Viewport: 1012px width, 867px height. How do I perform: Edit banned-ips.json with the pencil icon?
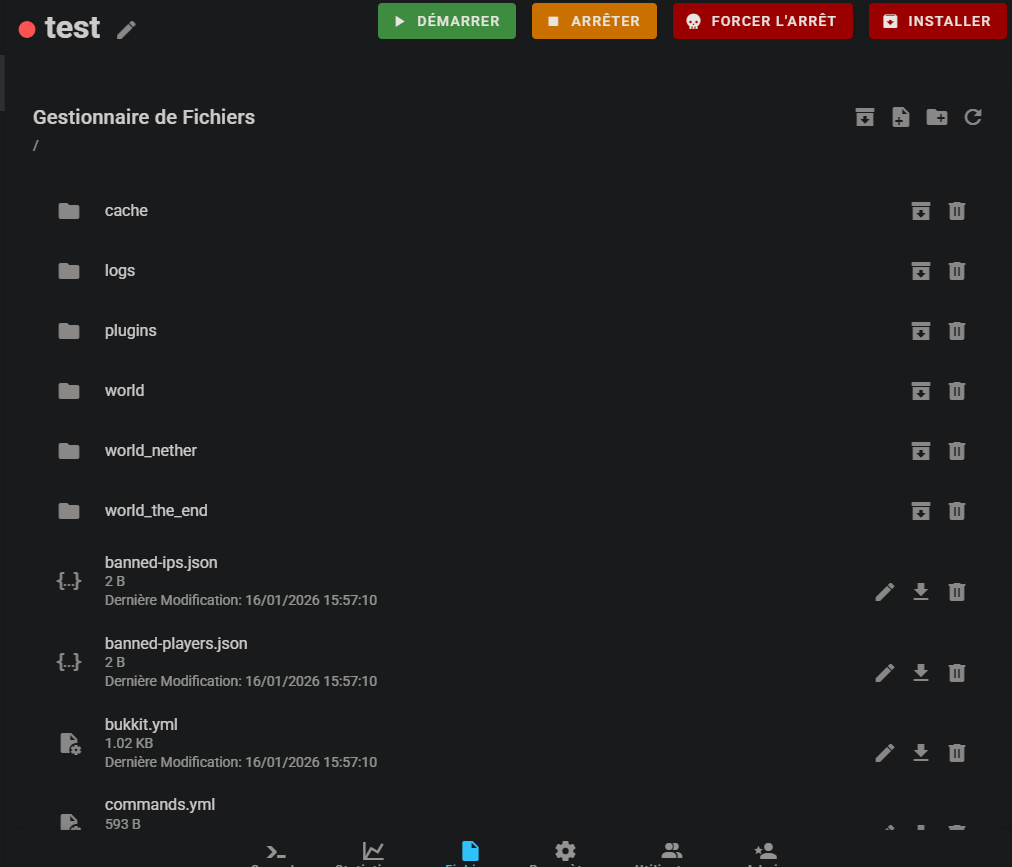pyautogui.click(x=885, y=592)
